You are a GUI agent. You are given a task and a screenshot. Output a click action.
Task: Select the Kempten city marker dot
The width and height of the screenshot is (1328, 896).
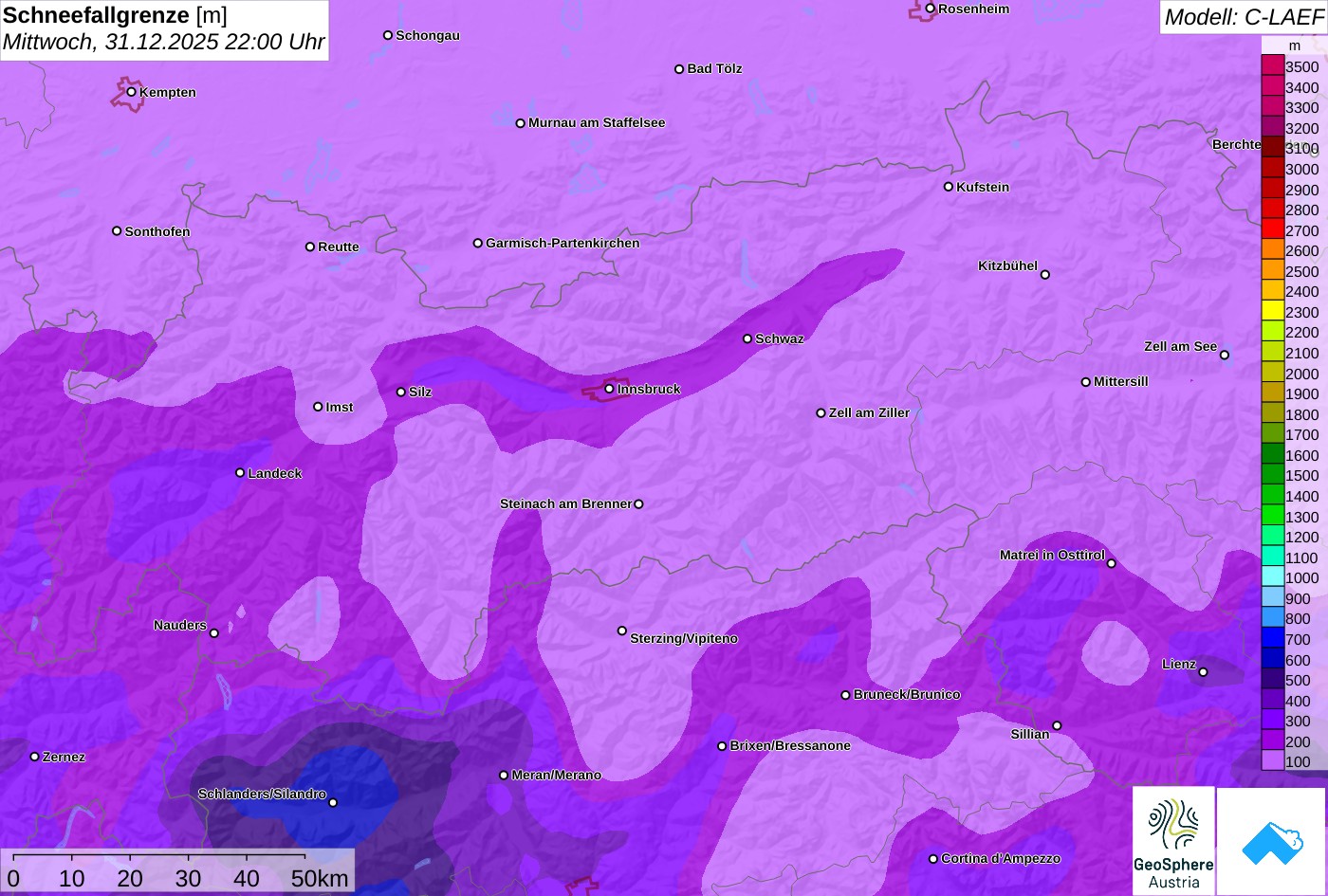coord(131,92)
